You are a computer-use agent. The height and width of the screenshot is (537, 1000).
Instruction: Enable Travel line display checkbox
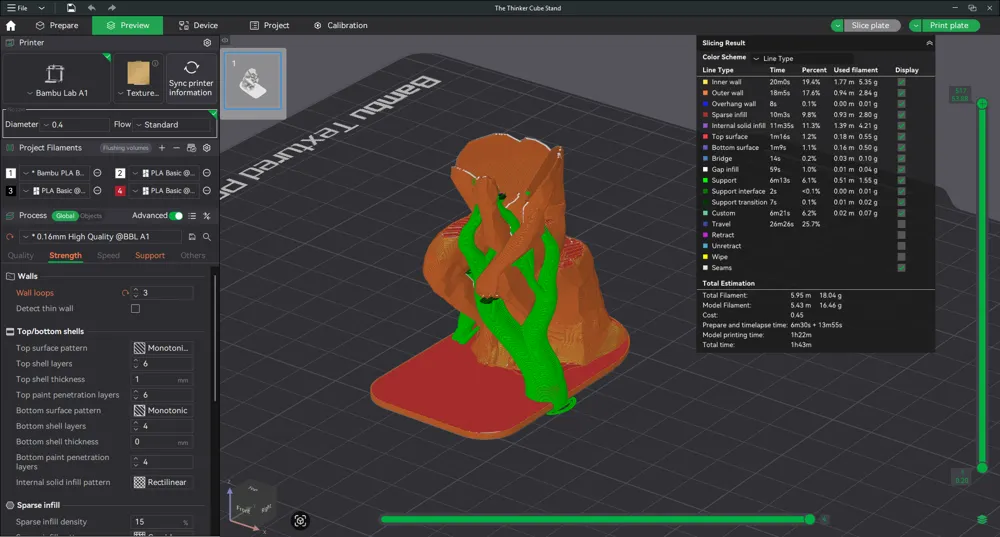(x=901, y=224)
